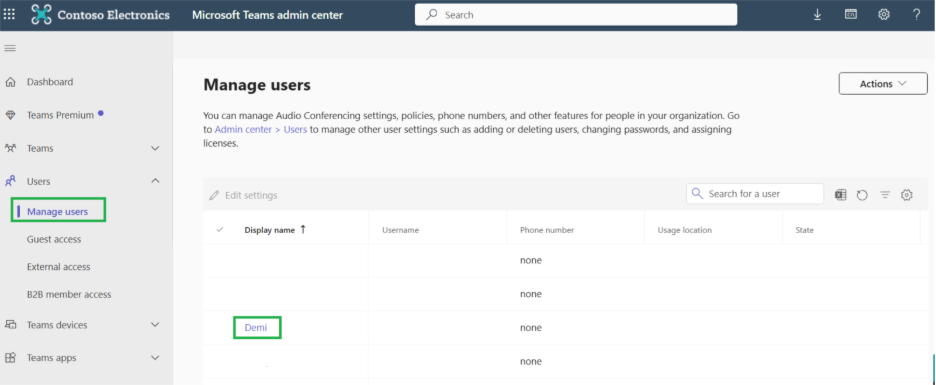Refresh the user list icon

[862, 195]
